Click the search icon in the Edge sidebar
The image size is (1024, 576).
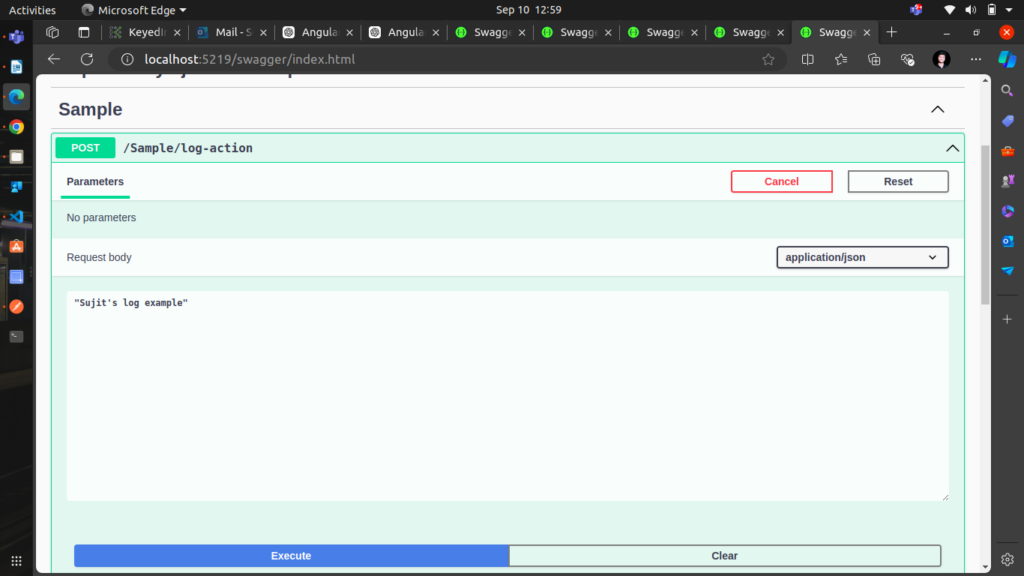(x=1007, y=91)
